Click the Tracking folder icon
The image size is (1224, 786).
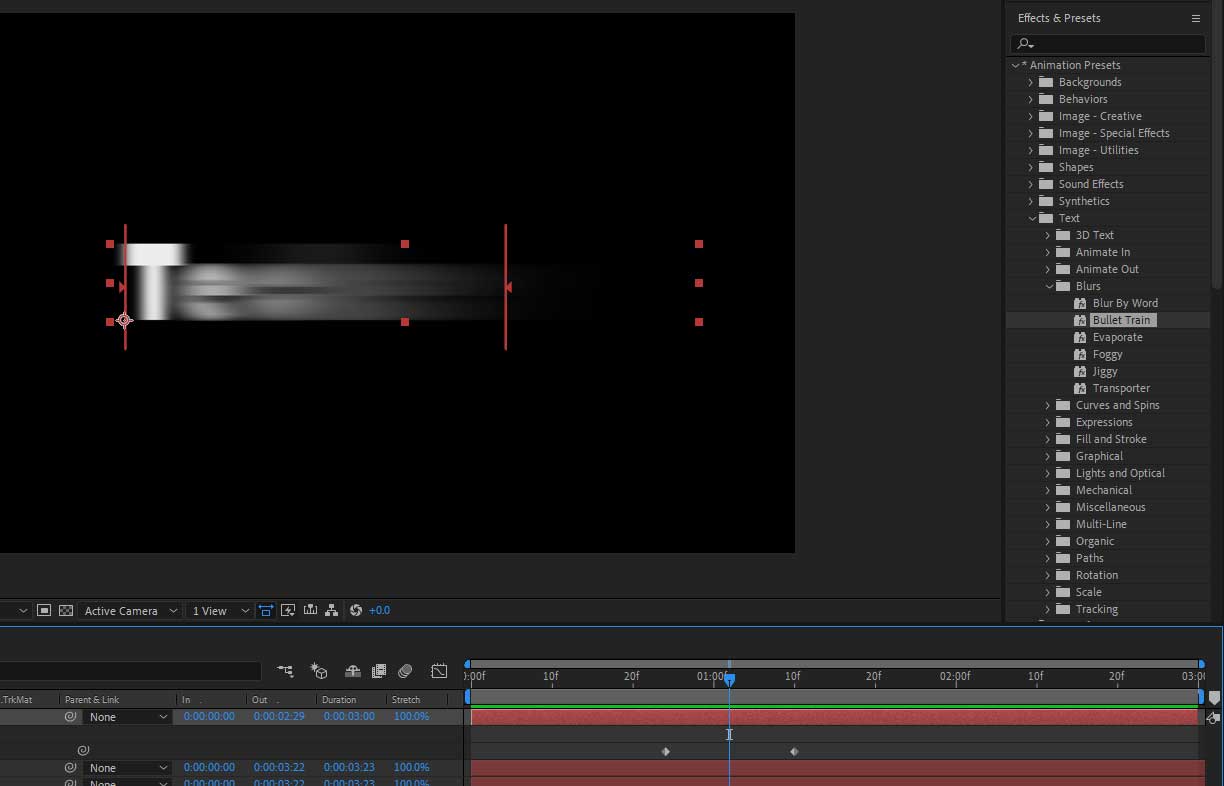(1063, 609)
